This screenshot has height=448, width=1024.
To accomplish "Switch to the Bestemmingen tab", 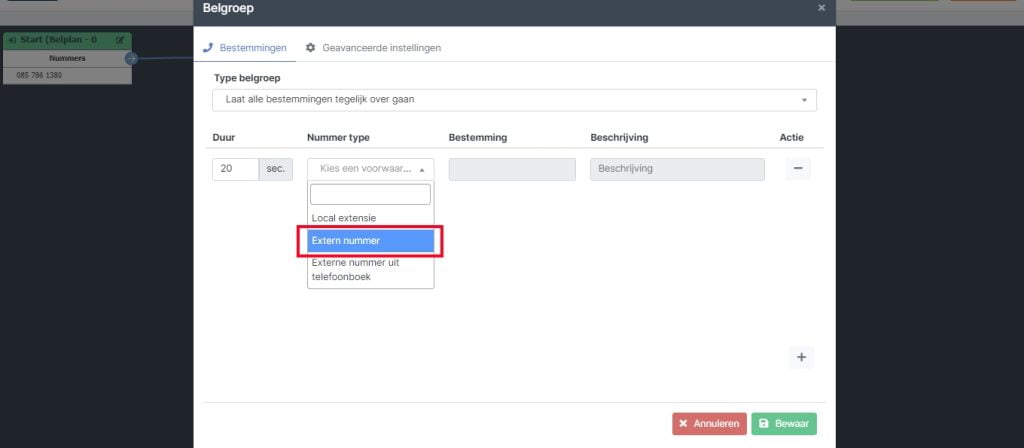I will click(x=245, y=48).
